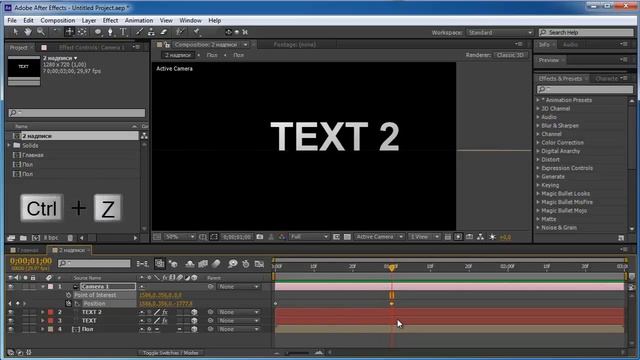
Task: Toggle 3D layer switch for TEXT 2
Action: point(194,312)
